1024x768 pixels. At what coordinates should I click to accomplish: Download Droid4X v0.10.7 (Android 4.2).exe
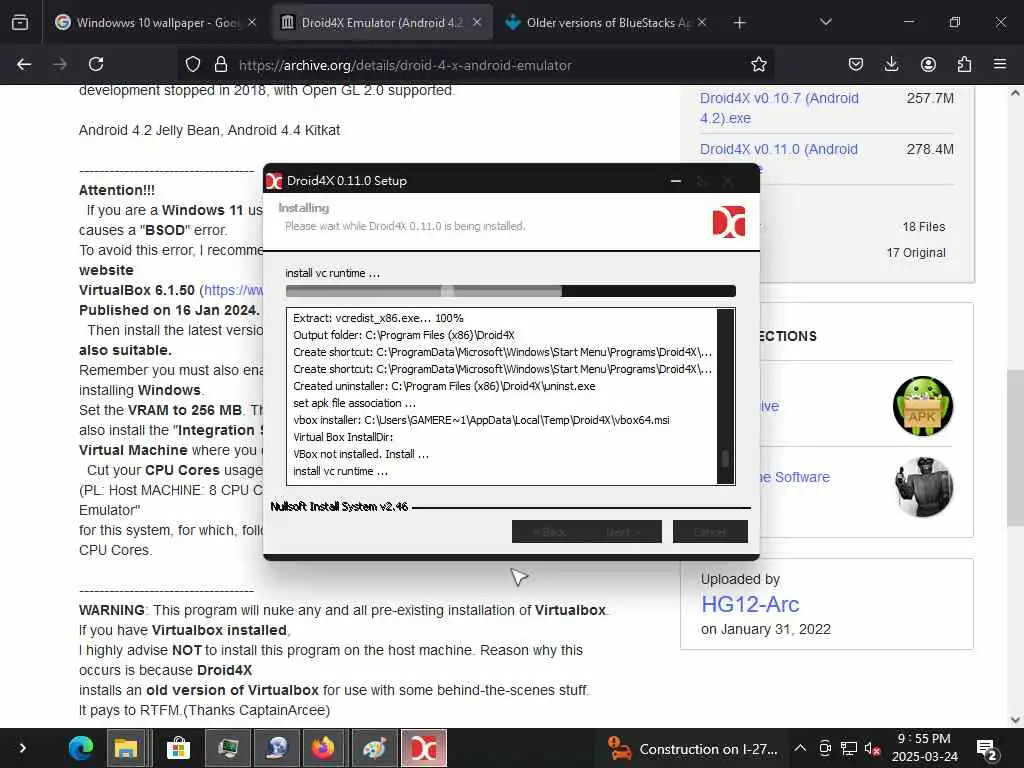click(x=779, y=108)
